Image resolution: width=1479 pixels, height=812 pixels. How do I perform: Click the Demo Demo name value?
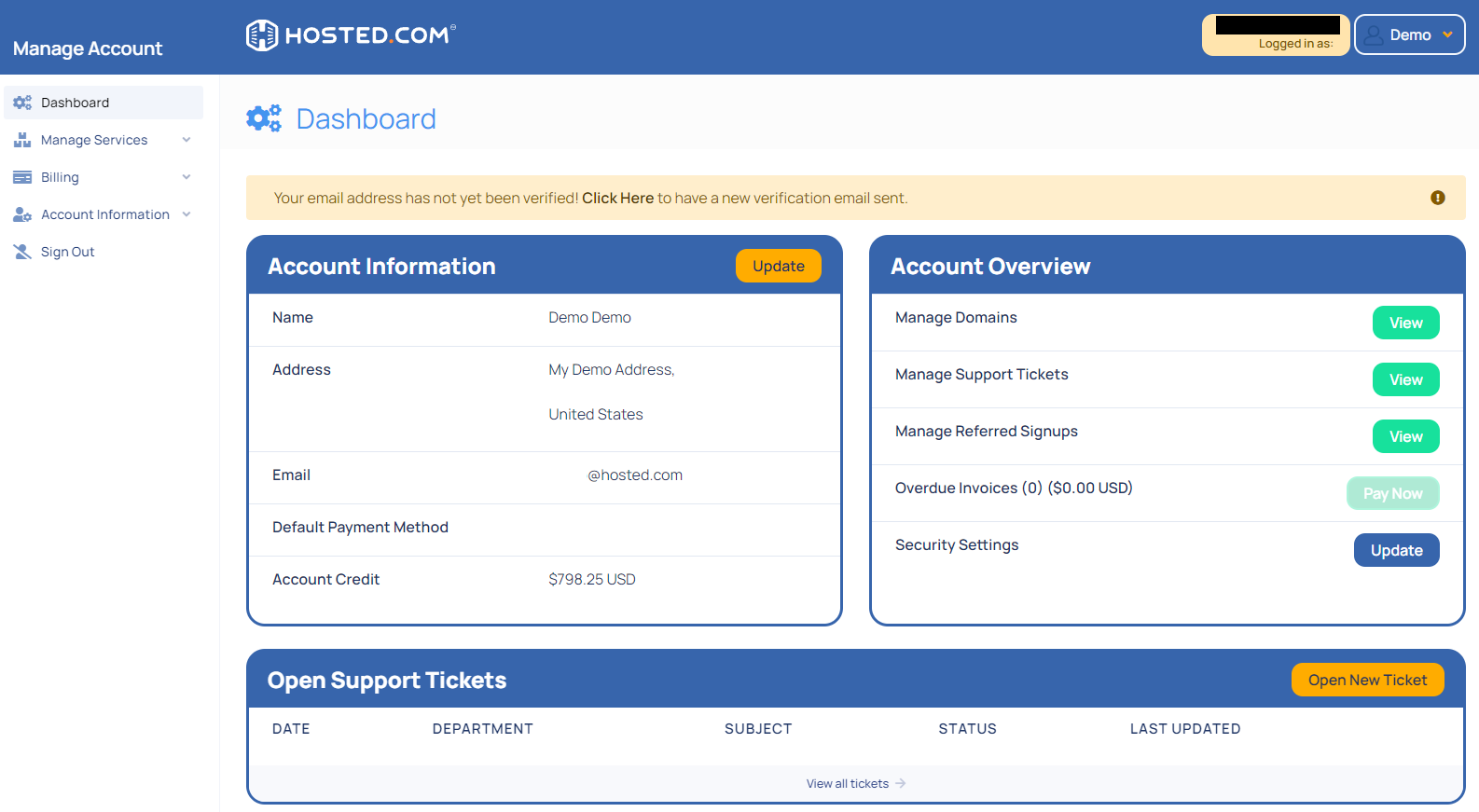tap(589, 318)
